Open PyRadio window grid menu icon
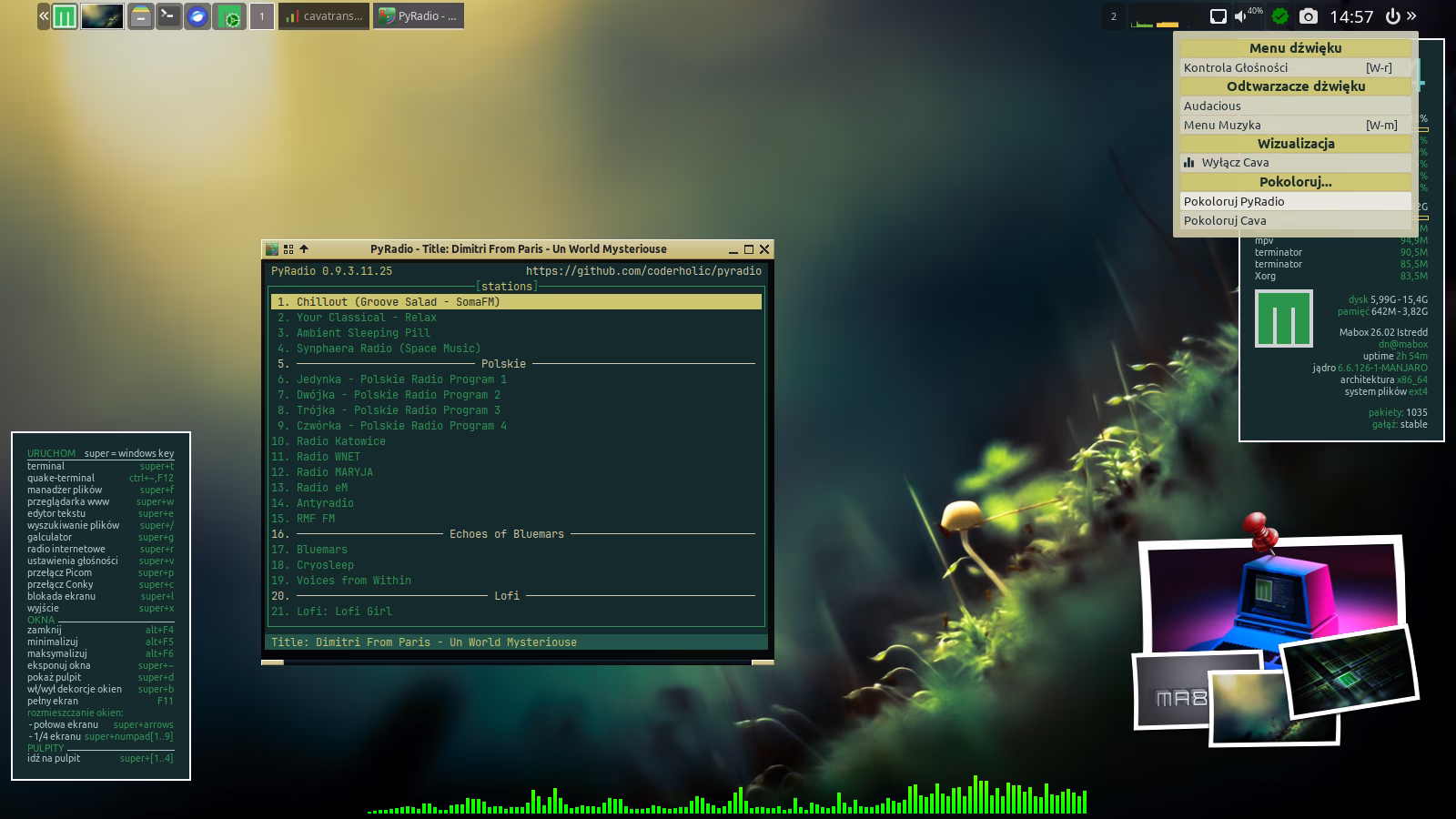1456x819 pixels. click(288, 249)
